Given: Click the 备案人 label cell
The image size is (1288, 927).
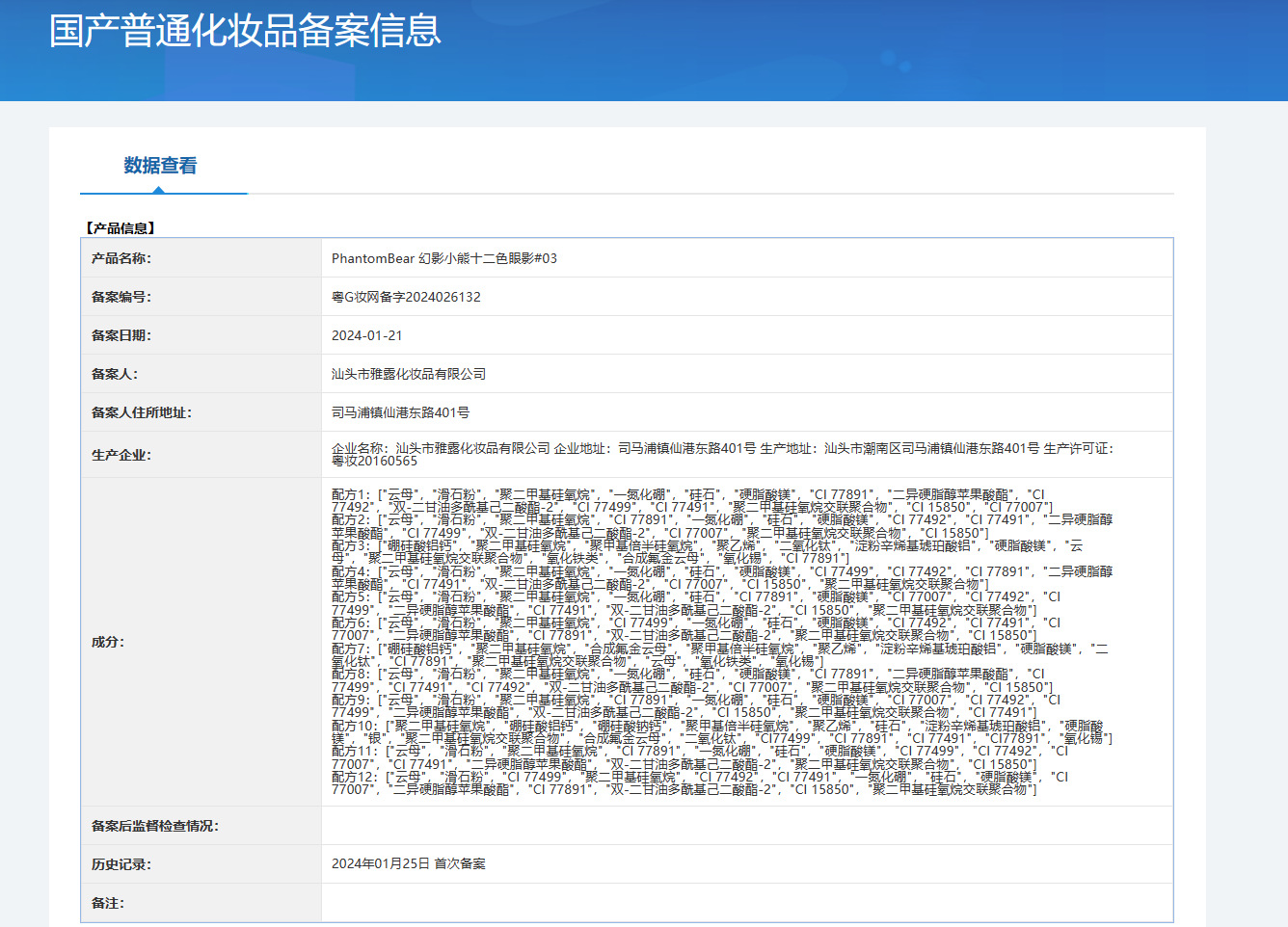Looking at the screenshot, I should click(201, 374).
